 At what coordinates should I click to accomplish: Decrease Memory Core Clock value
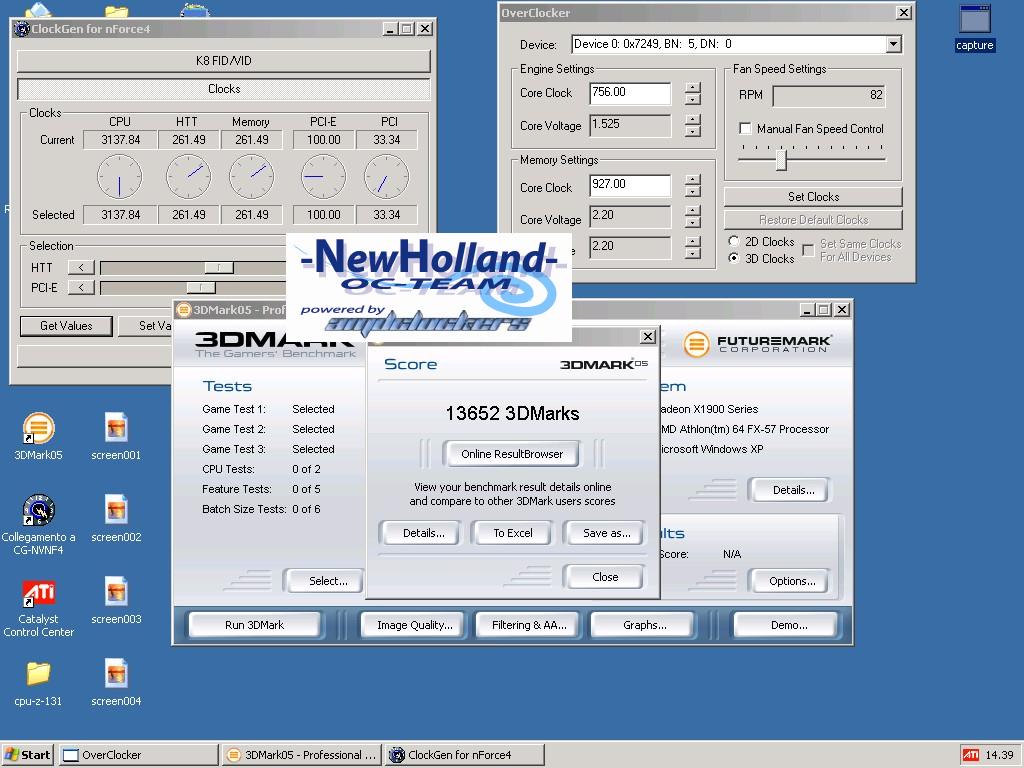(x=693, y=191)
